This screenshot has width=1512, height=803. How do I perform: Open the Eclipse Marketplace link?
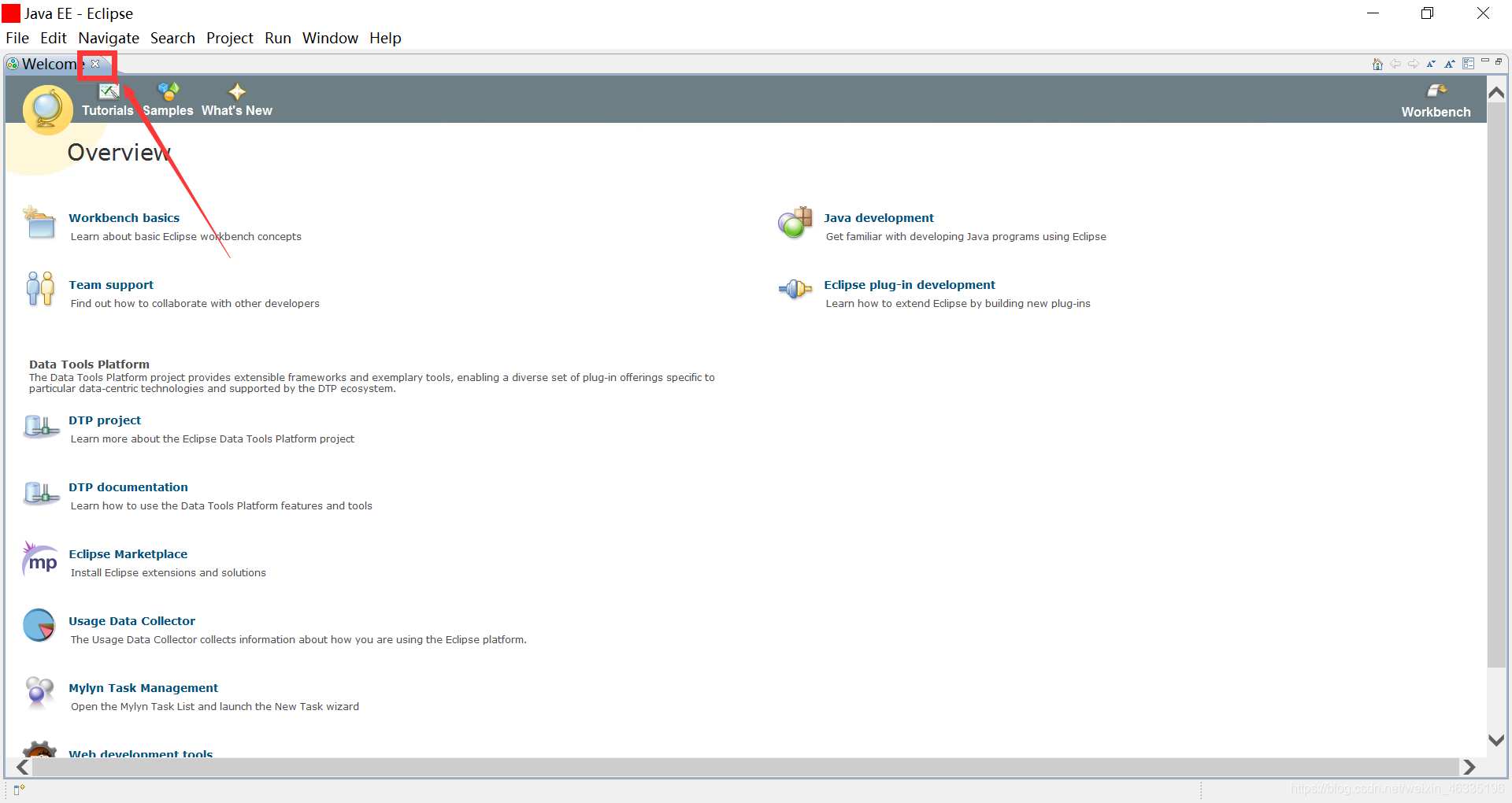tap(128, 554)
